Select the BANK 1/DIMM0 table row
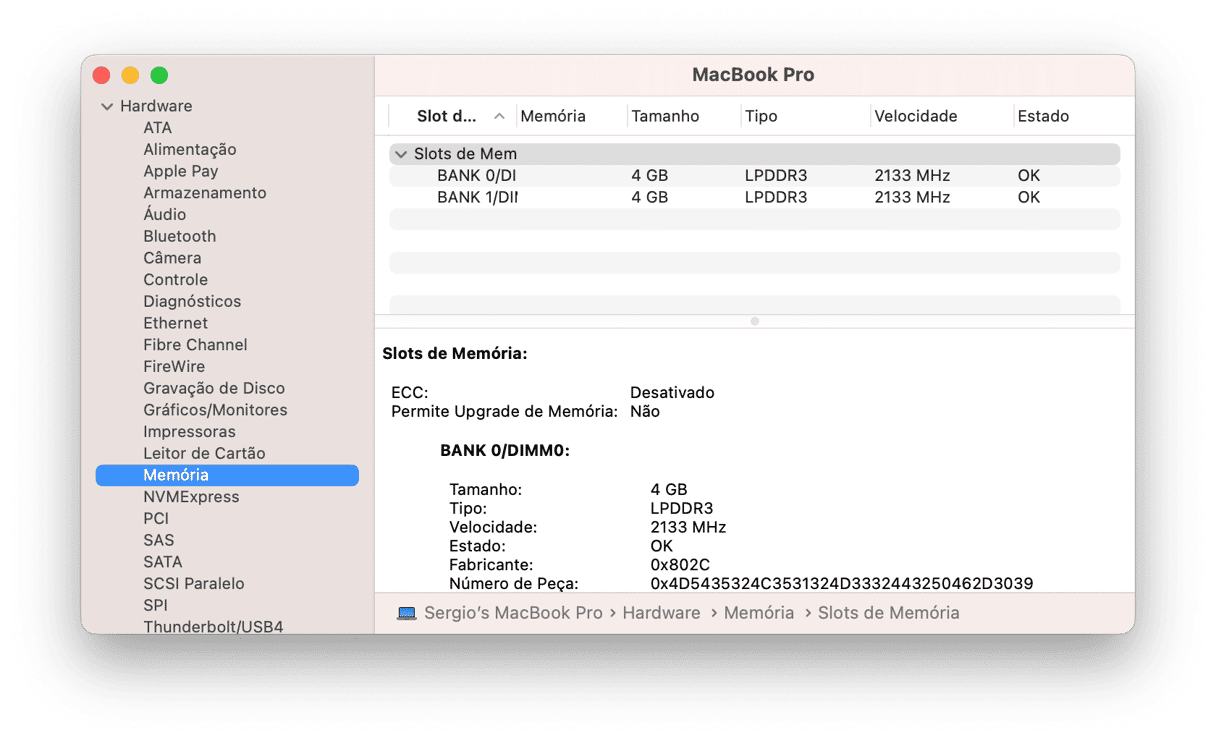1216x741 pixels. coord(754,197)
